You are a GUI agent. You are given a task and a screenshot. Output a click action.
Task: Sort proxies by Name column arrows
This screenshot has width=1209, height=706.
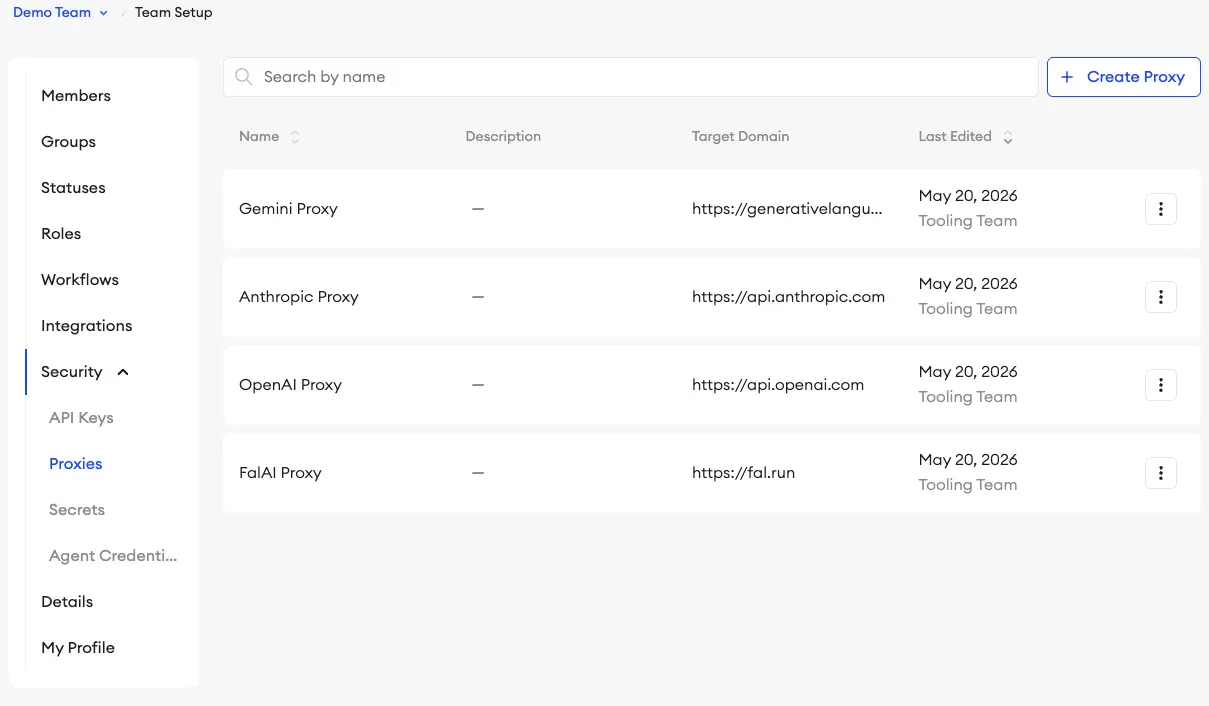tap(295, 137)
